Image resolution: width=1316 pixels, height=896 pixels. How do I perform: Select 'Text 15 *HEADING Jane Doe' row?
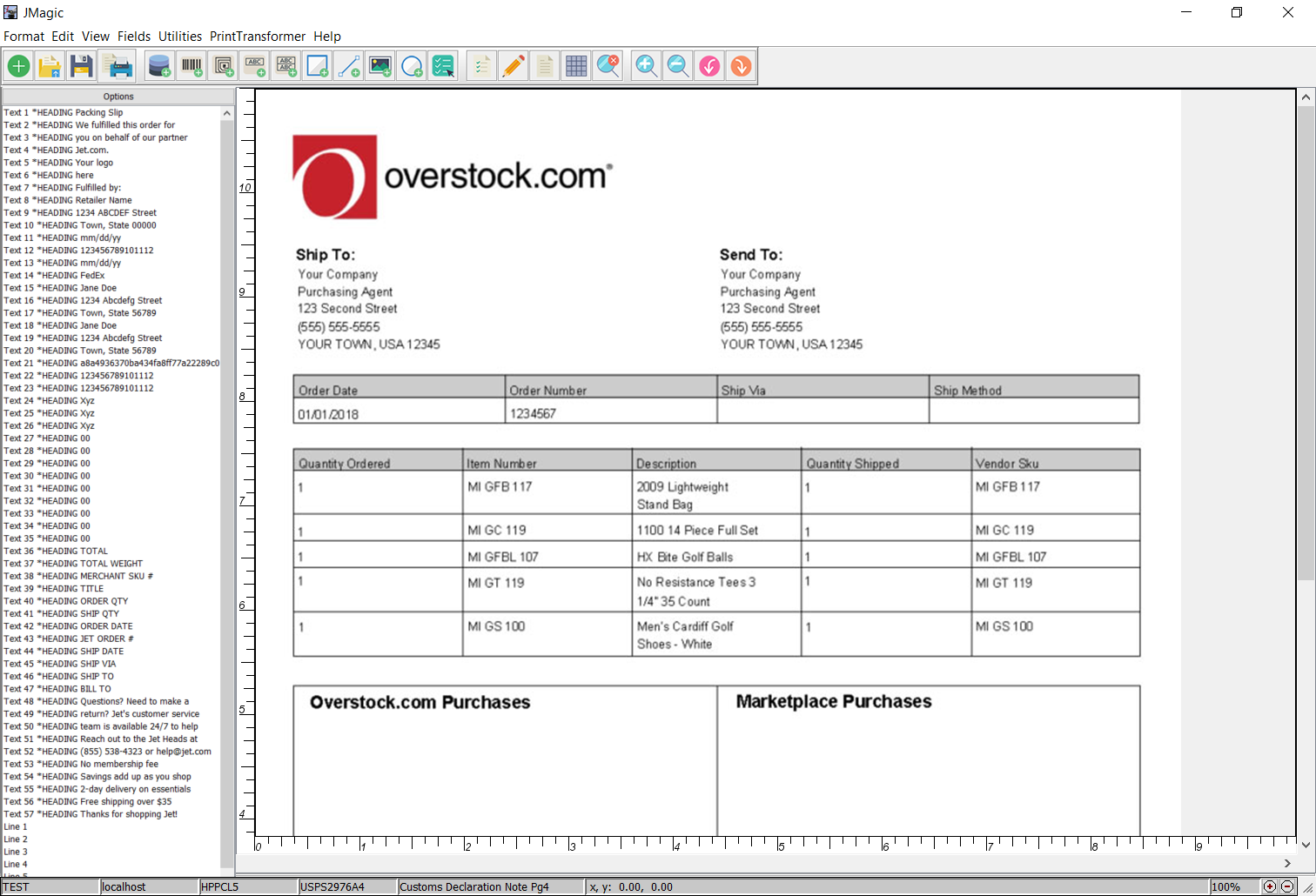(x=111, y=288)
